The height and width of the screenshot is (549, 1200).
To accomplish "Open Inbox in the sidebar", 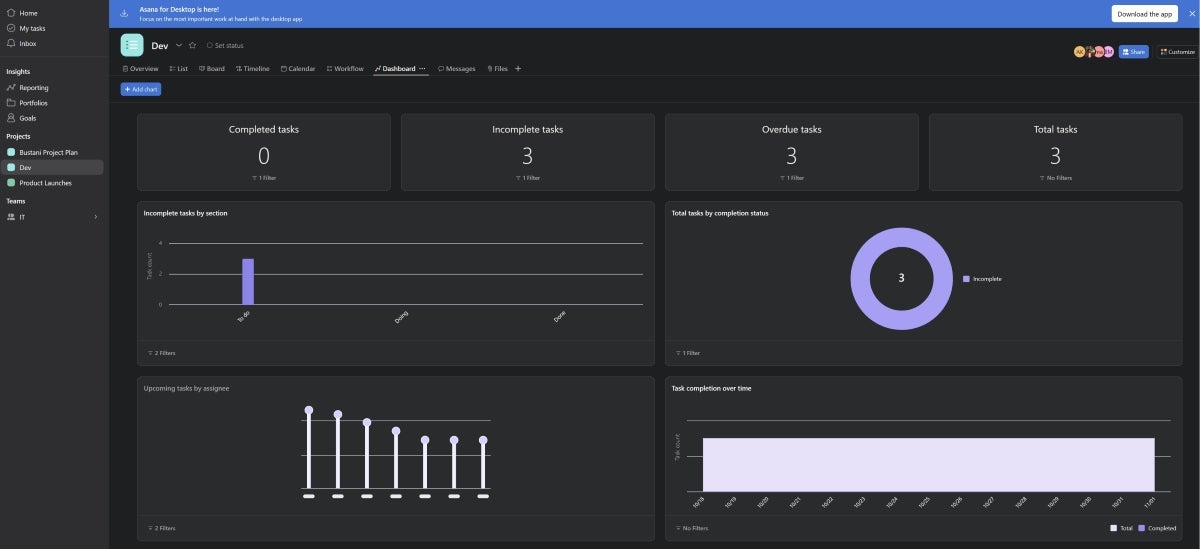I will point(28,43).
